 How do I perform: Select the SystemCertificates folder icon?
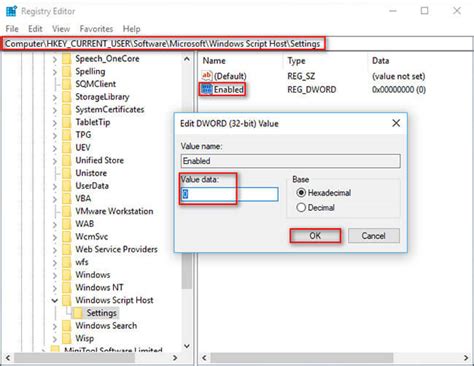point(67,110)
